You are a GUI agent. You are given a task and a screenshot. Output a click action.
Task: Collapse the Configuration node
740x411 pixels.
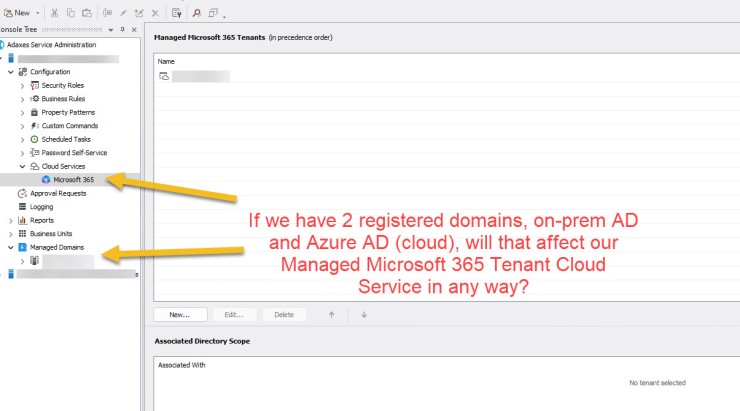[x=10, y=72]
